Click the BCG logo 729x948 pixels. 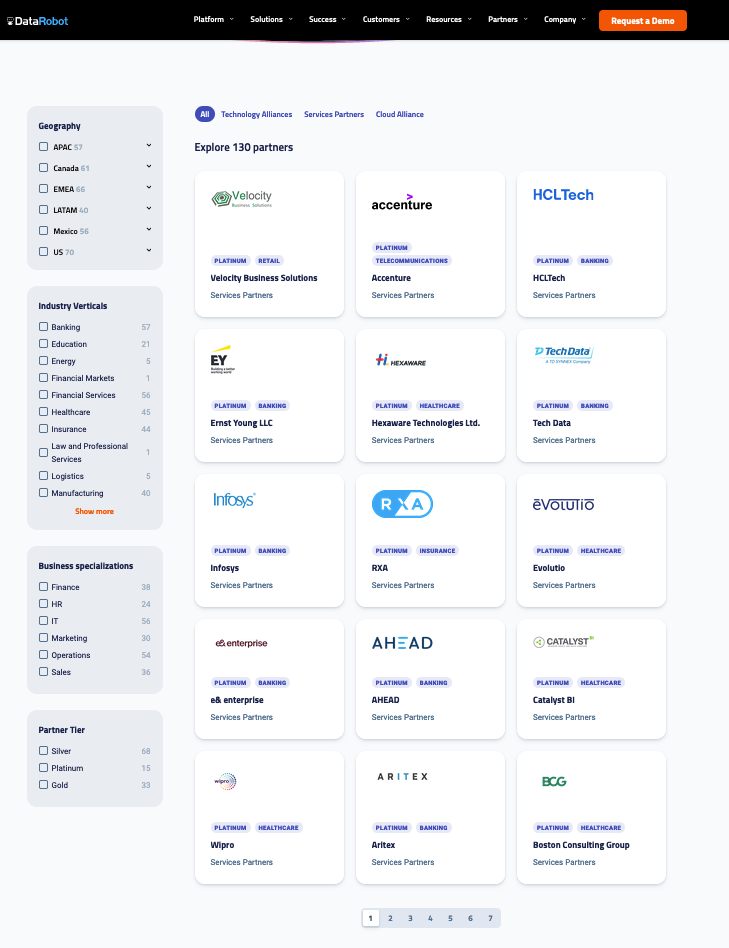tap(554, 781)
